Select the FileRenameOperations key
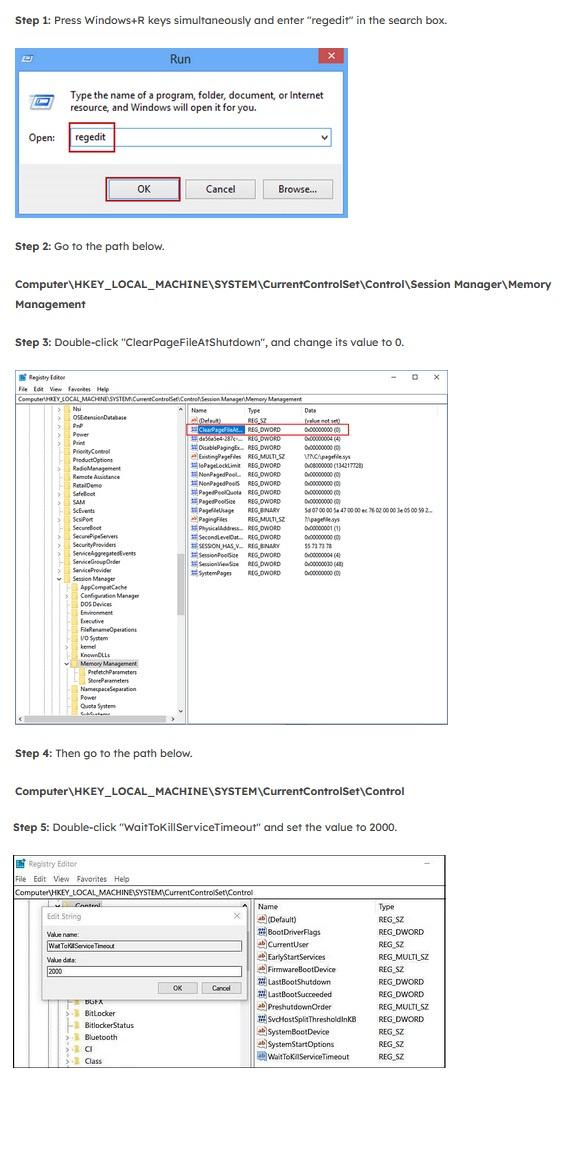Viewport: 567px width, 1159px height. click(x=108, y=630)
